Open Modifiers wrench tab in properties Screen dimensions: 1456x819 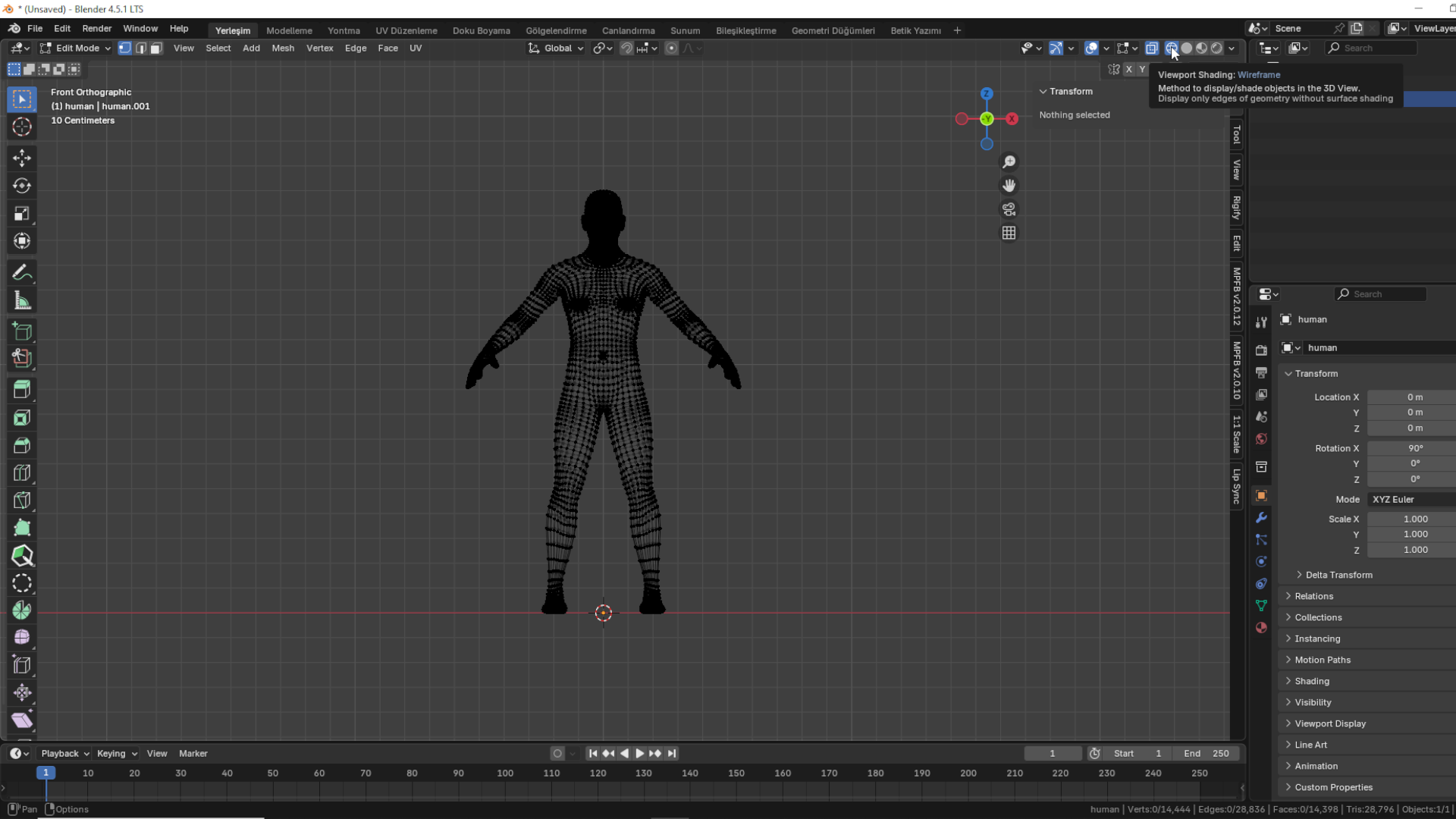(x=1261, y=518)
